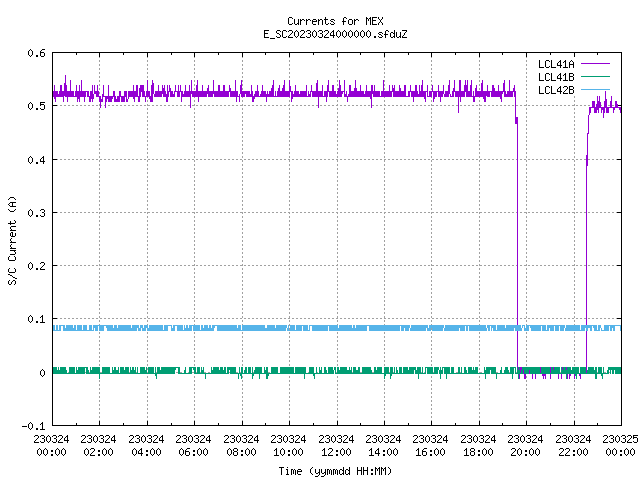This screenshot has height=480, width=640.
Task: Click the x-axis tick 230324 10:00
Action: (288, 446)
